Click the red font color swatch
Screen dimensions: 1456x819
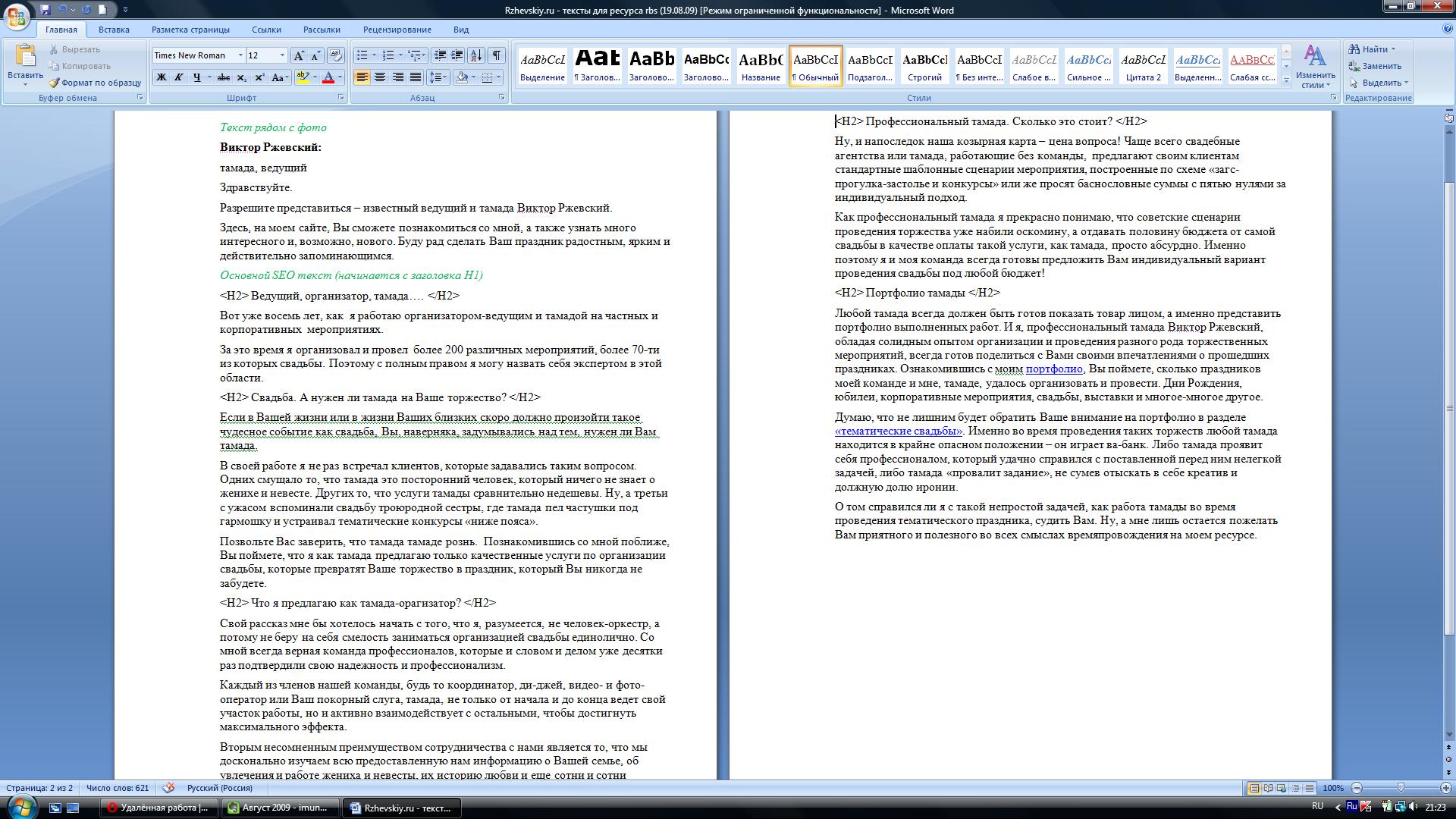coord(328,77)
